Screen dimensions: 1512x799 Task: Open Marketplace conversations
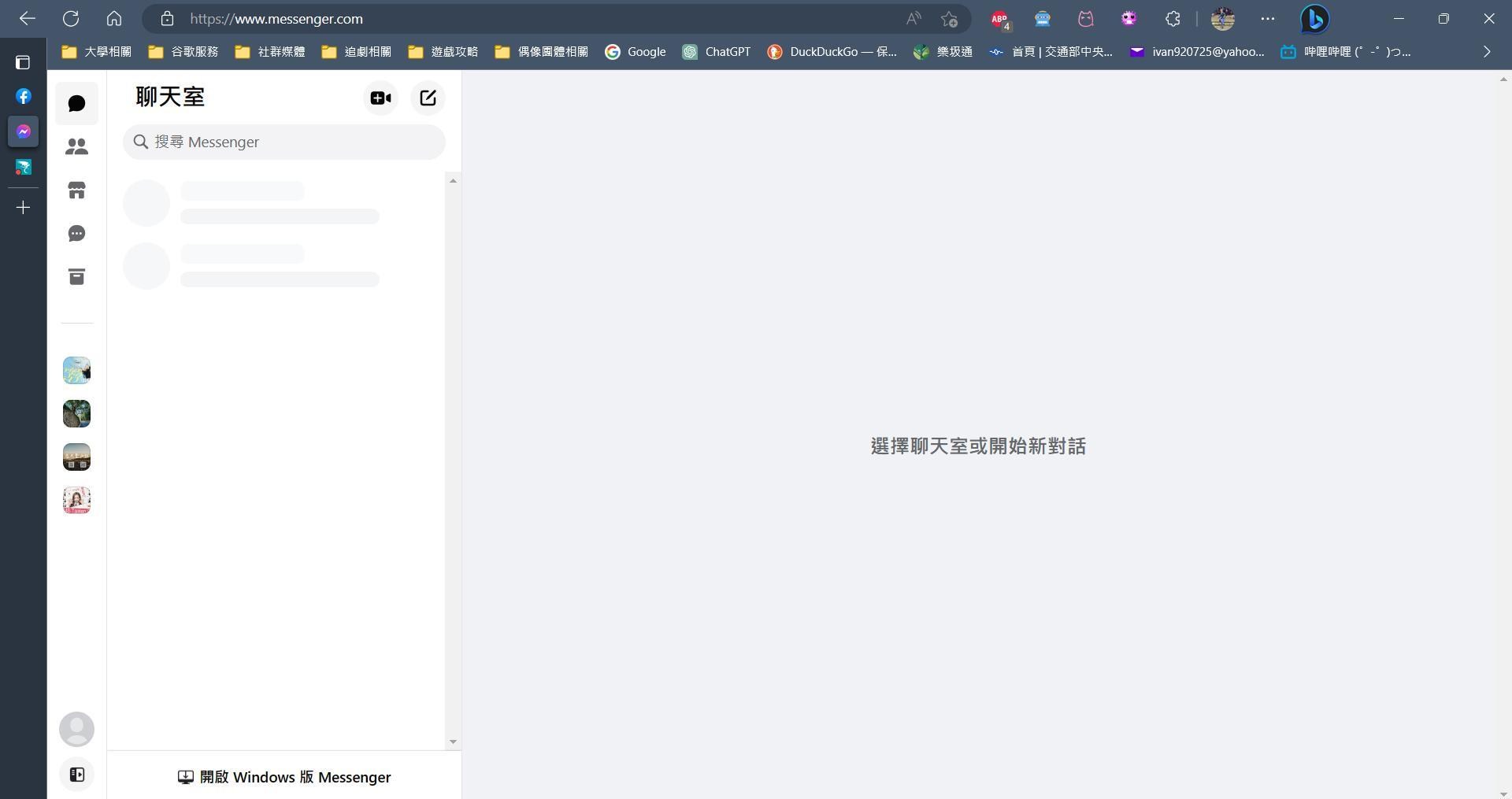(x=76, y=190)
